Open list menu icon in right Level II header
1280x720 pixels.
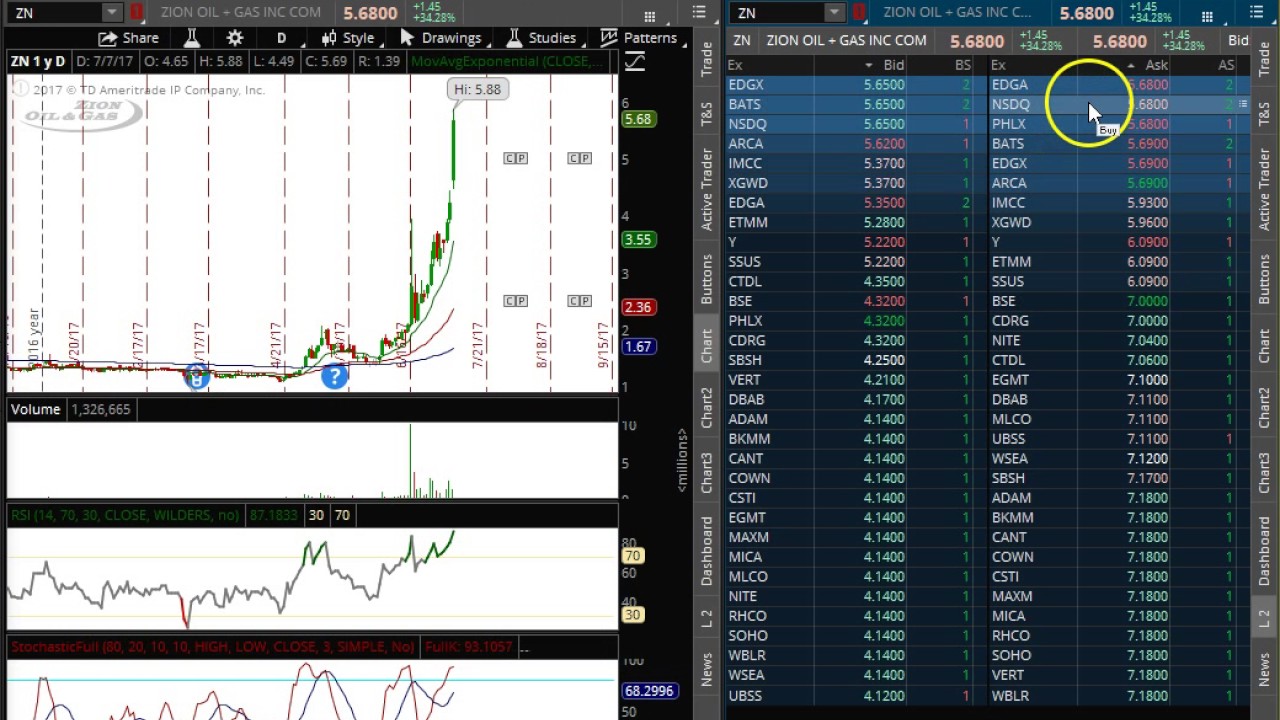click(1256, 13)
